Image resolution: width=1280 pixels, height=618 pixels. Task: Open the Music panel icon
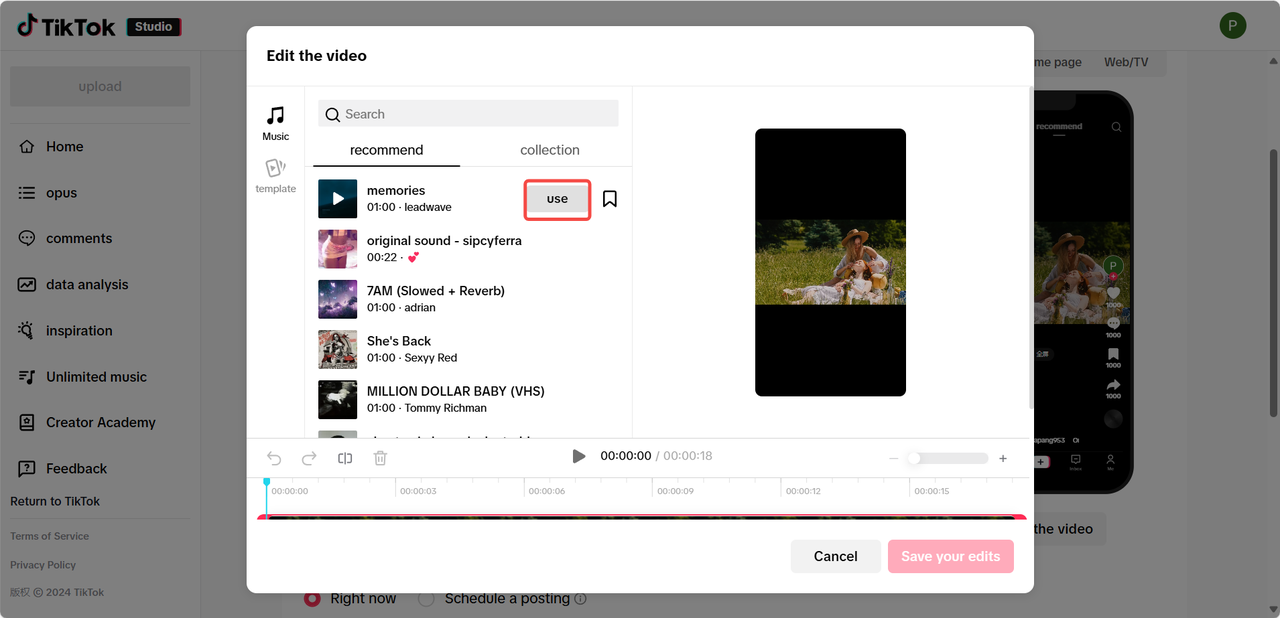(x=275, y=123)
